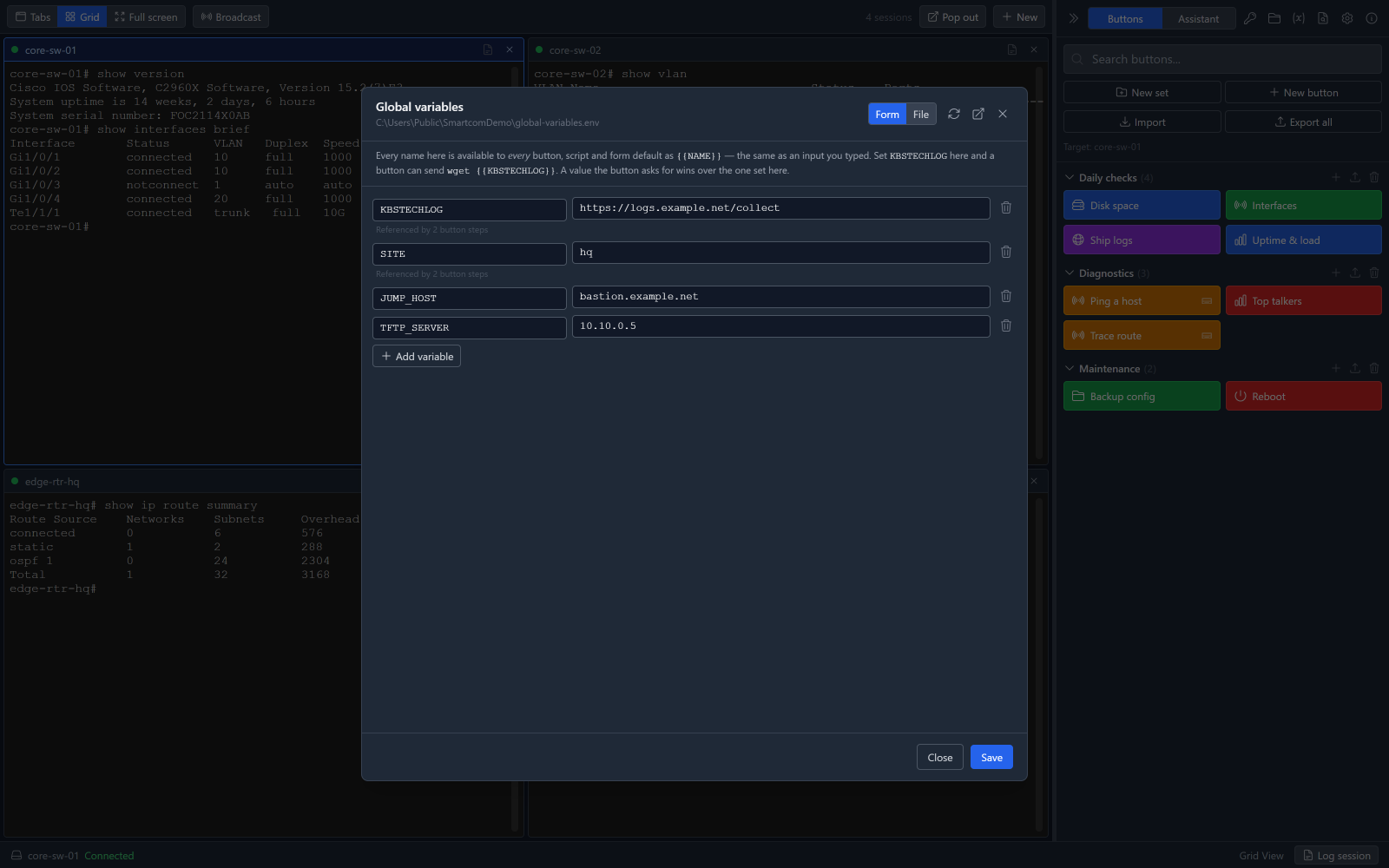Viewport: 1389px width, 868px height.
Task: Close the core-sw-01 session pane
Action: coord(510,50)
